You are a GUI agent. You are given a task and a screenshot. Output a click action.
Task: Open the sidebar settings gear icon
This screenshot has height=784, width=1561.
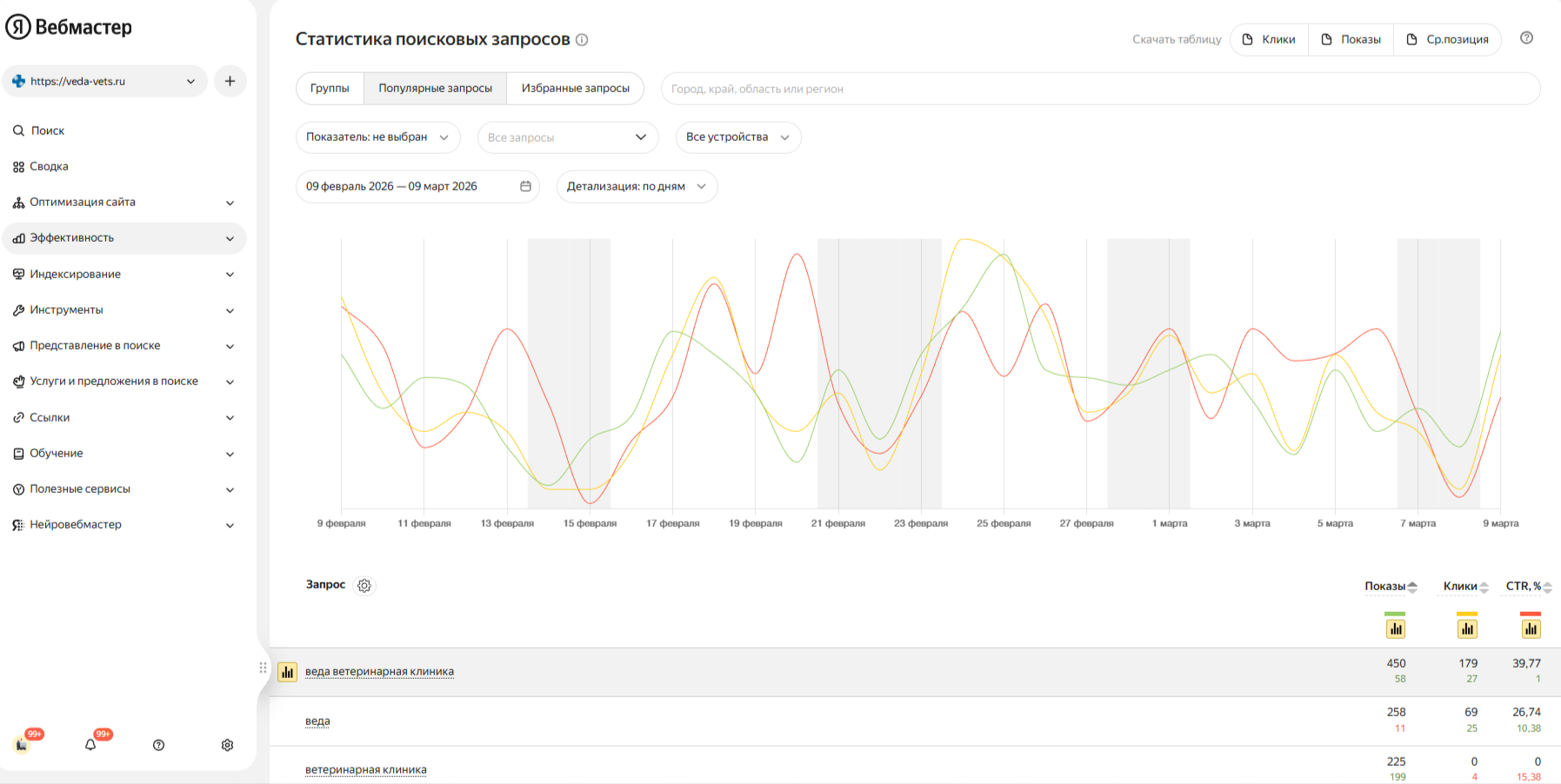click(227, 745)
